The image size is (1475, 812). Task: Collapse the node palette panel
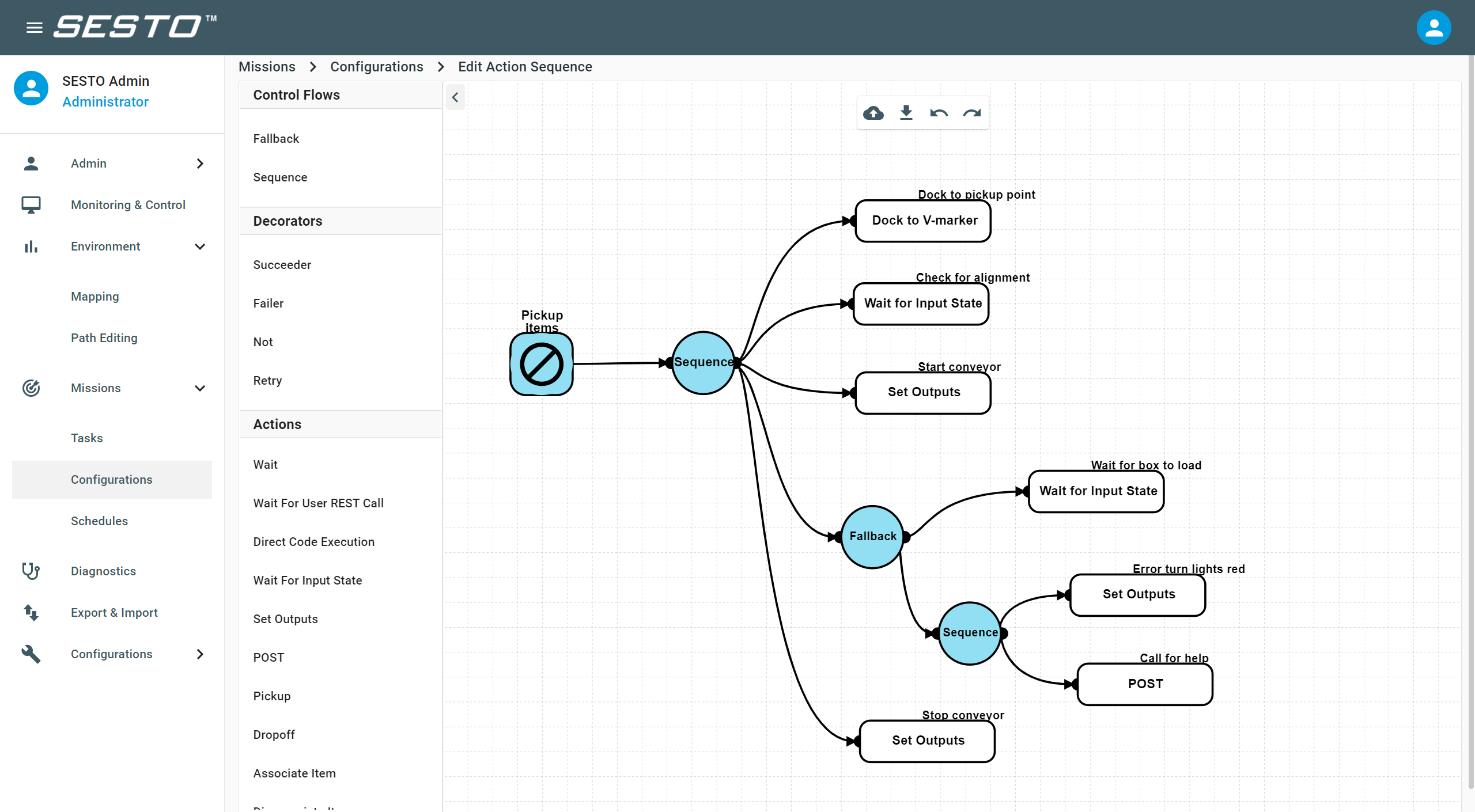(455, 97)
